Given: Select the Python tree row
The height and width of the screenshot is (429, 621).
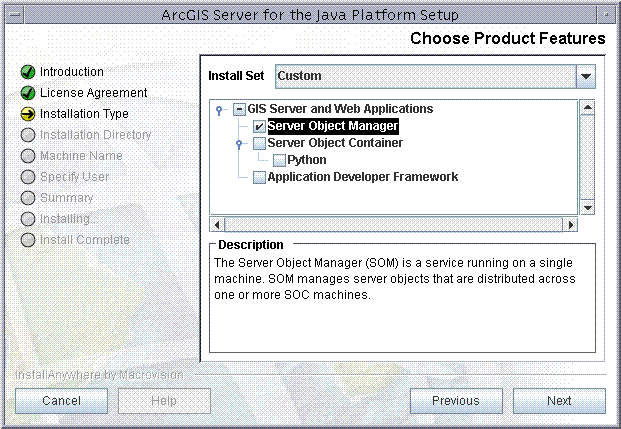Looking at the screenshot, I should point(307,160).
